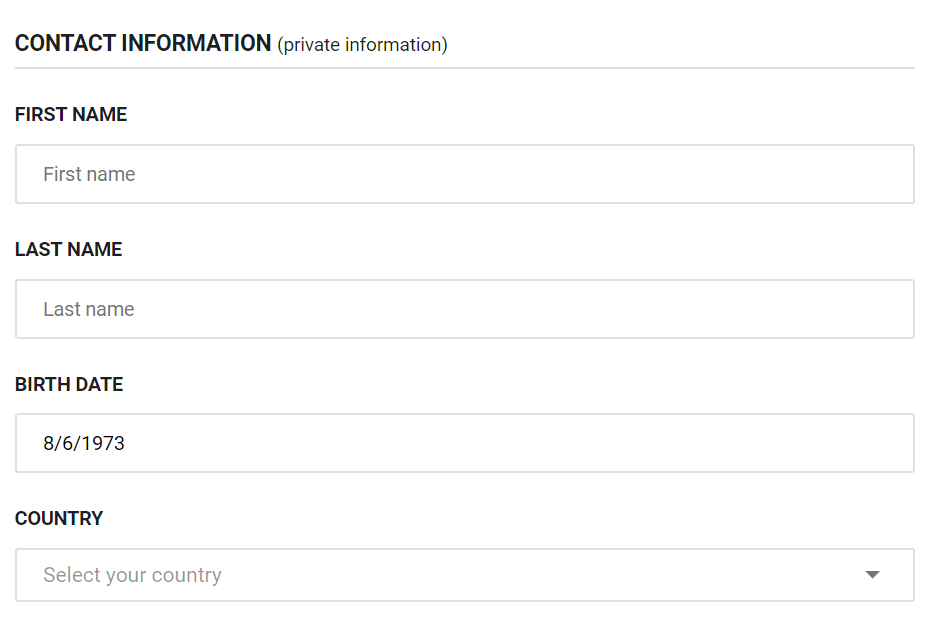942x624 pixels.
Task: Click the word INFORMATION in the heading
Action: [196, 44]
